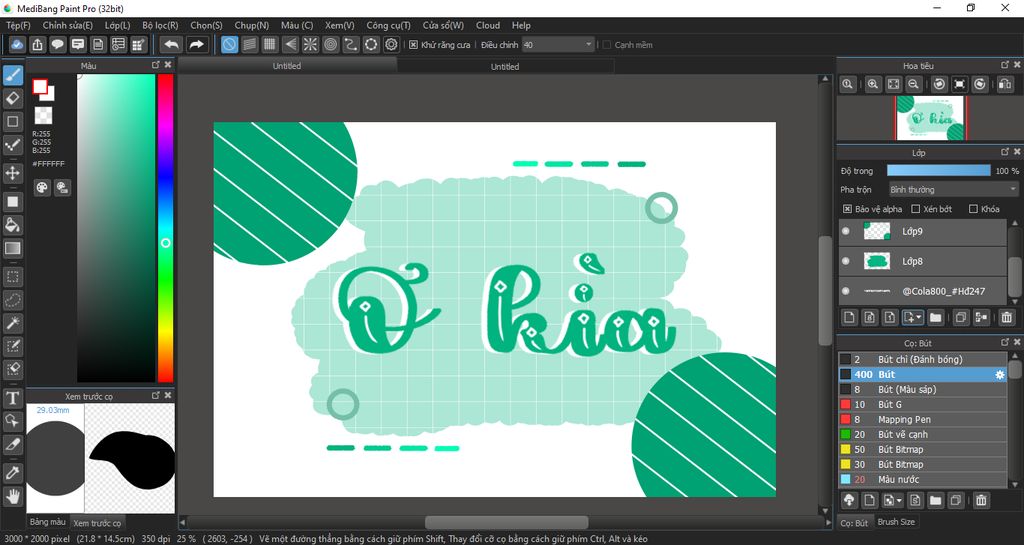
Task: Activate the Hand pan tool
Action: [x=13, y=495]
